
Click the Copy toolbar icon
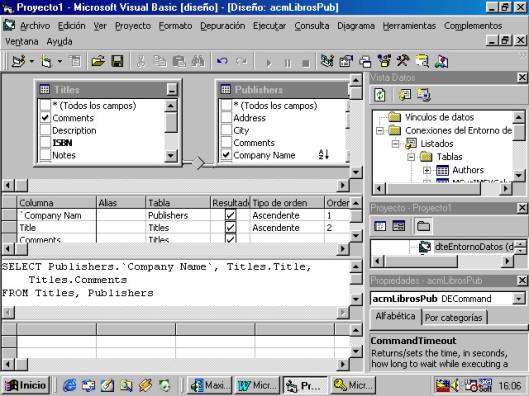pyautogui.click(x=160, y=61)
